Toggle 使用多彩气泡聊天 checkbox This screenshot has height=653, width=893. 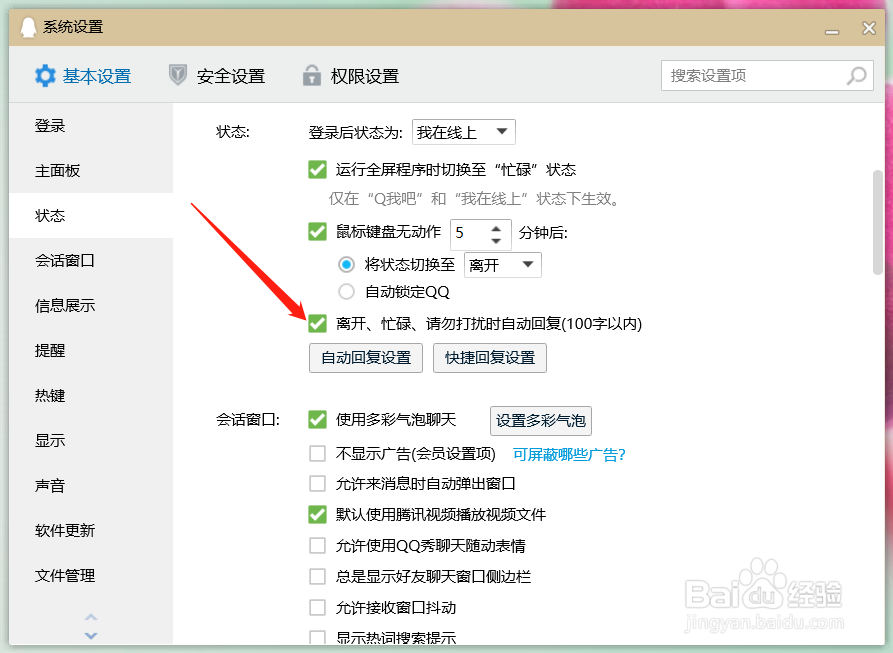317,420
